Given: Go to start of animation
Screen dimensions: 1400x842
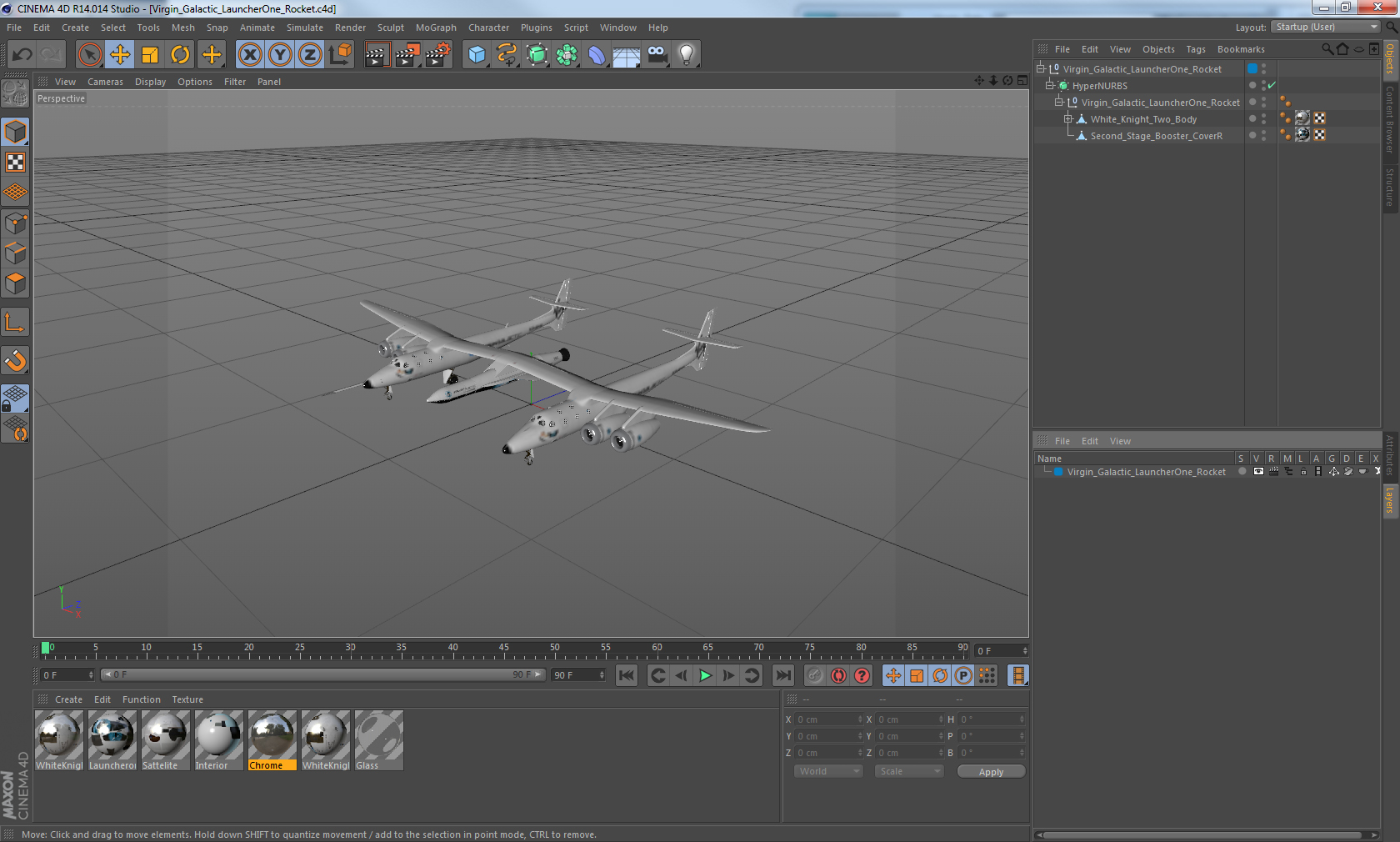Looking at the screenshot, I should coord(627,675).
